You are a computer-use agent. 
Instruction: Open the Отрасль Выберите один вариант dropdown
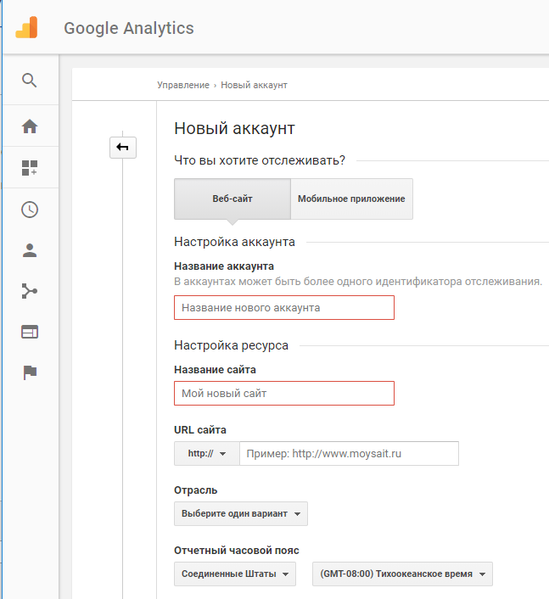tap(241, 513)
